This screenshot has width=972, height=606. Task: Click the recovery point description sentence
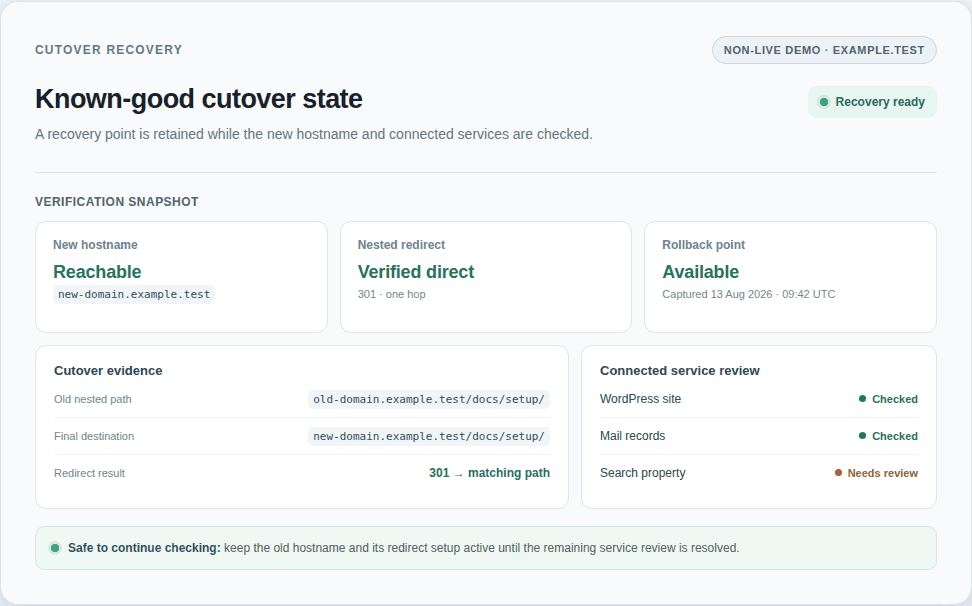point(314,134)
